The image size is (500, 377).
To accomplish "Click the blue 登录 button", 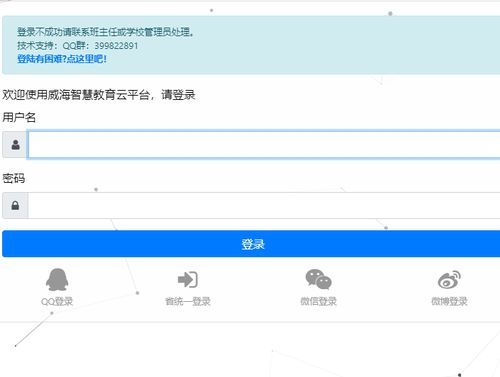I will click(x=251, y=244).
